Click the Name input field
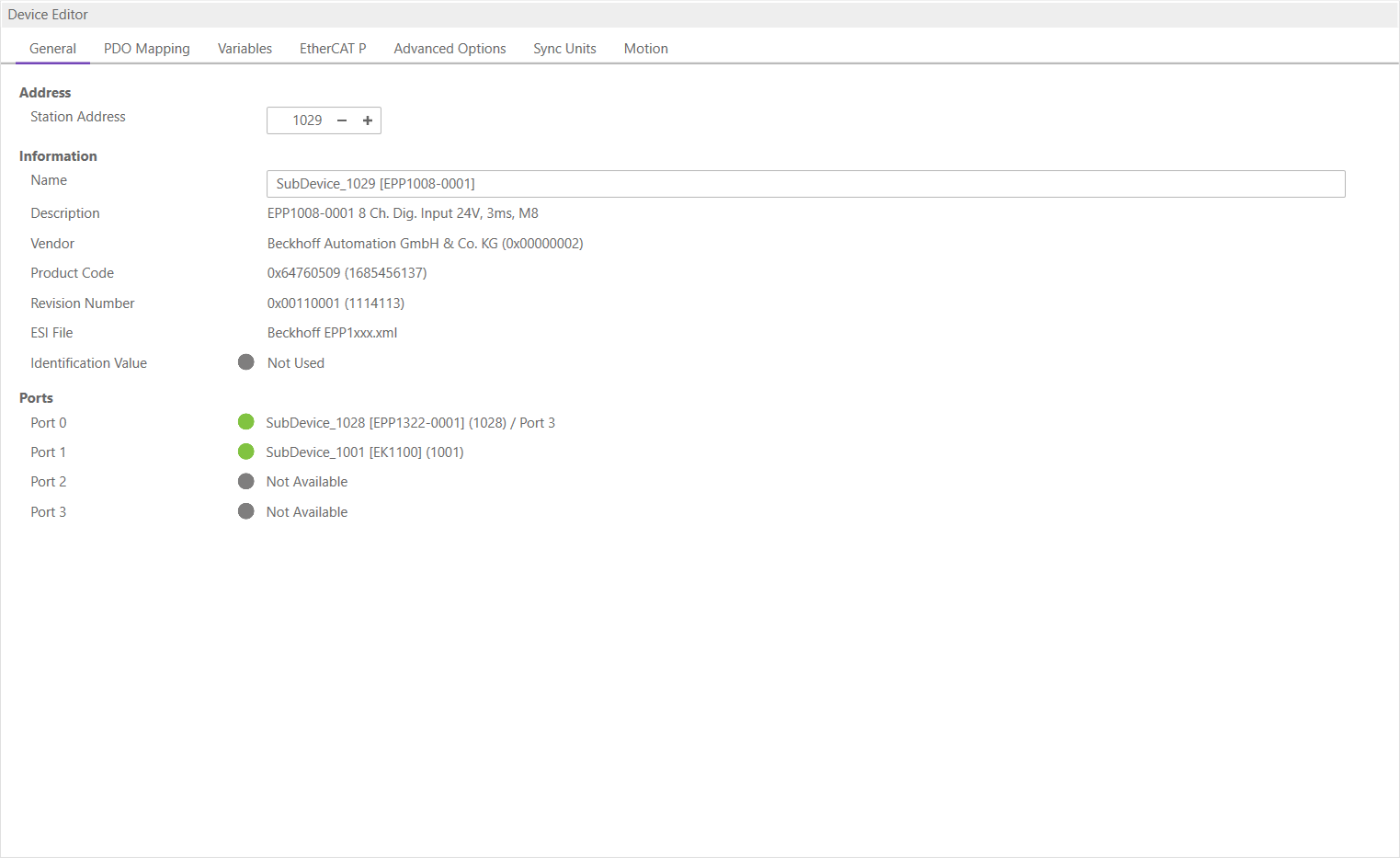Viewport: 1400px width, 858px height. pos(805,184)
